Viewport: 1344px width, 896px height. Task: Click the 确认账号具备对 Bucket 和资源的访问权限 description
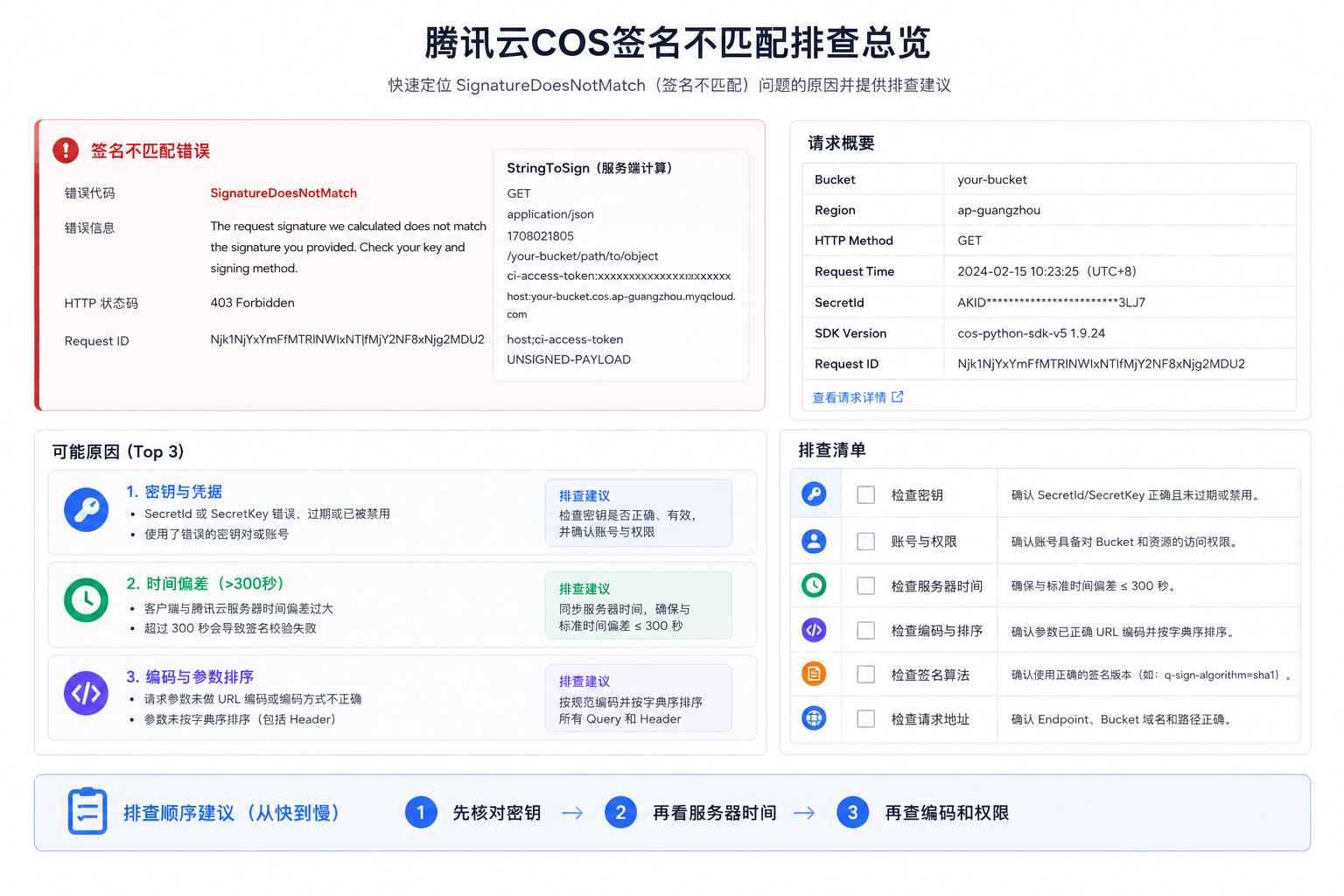point(1126,542)
